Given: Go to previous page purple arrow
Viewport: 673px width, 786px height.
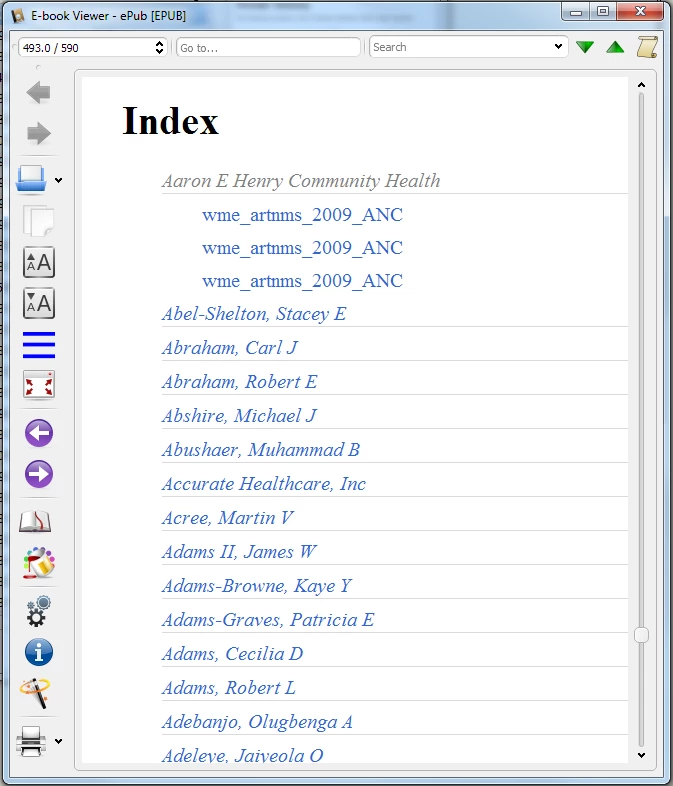Looking at the screenshot, I should tap(39, 433).
